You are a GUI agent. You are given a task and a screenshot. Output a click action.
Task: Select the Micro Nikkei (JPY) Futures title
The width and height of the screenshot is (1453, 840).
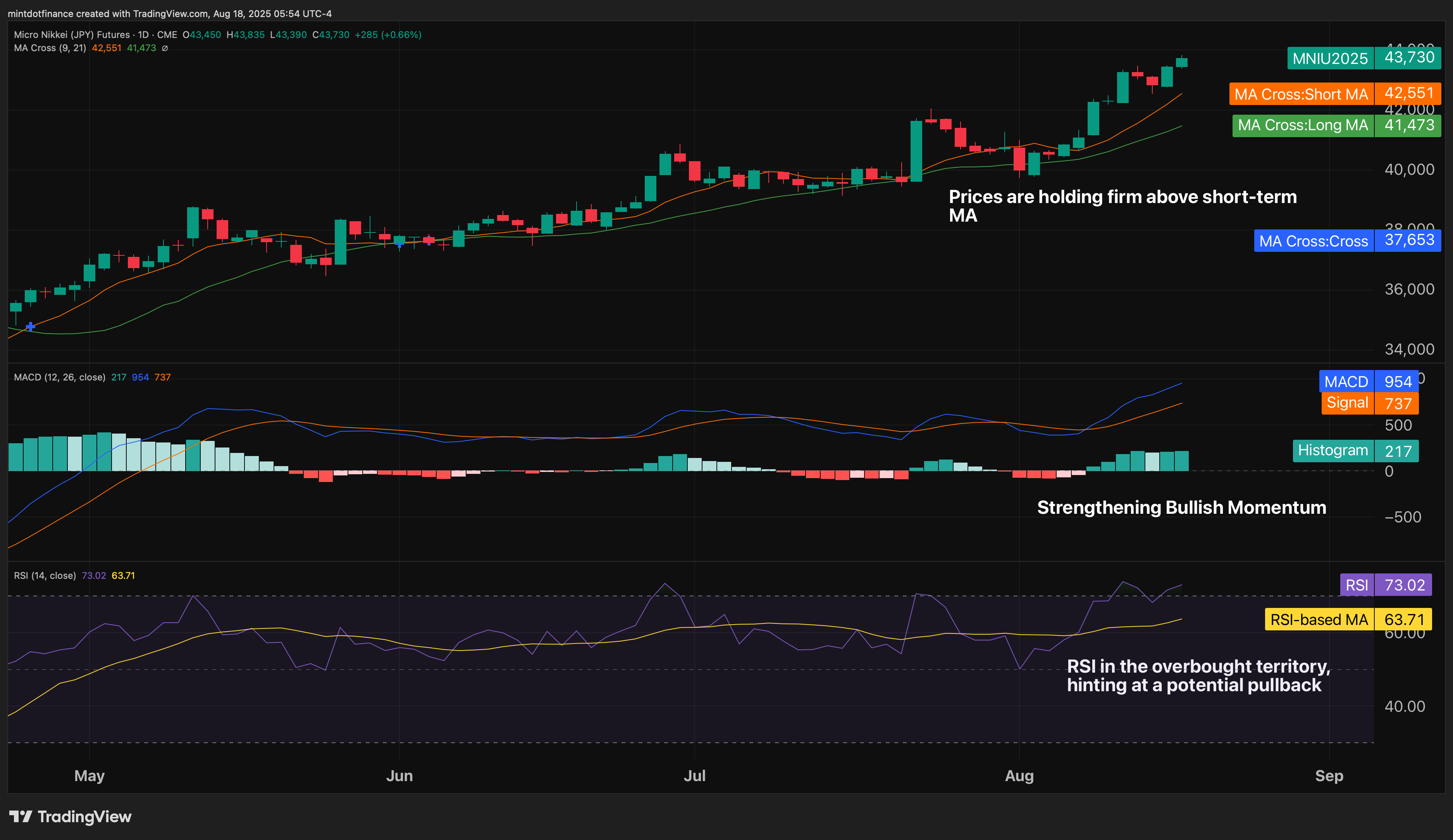click(x=72, y=34)
